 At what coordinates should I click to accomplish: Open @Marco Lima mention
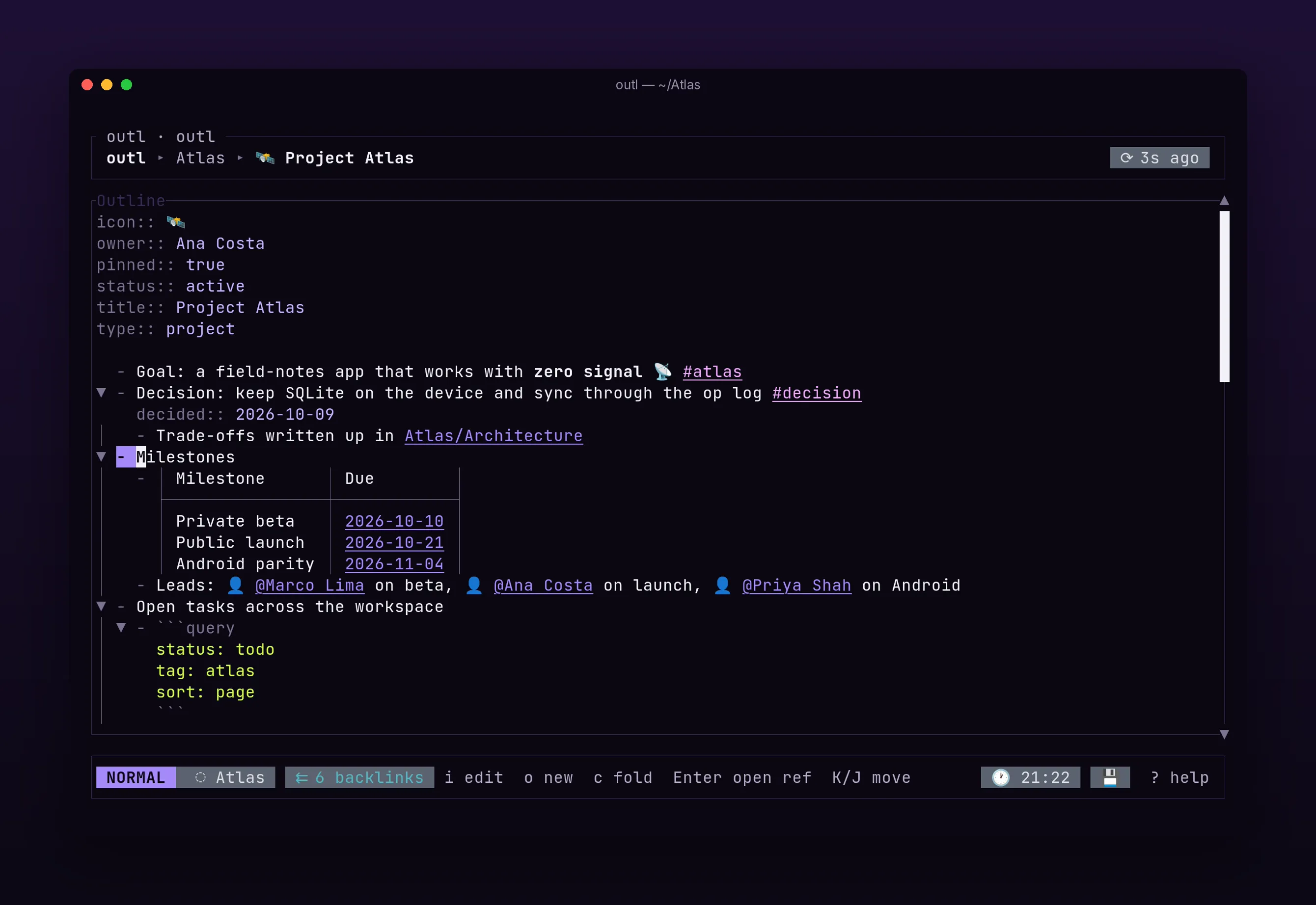point(310,586)
